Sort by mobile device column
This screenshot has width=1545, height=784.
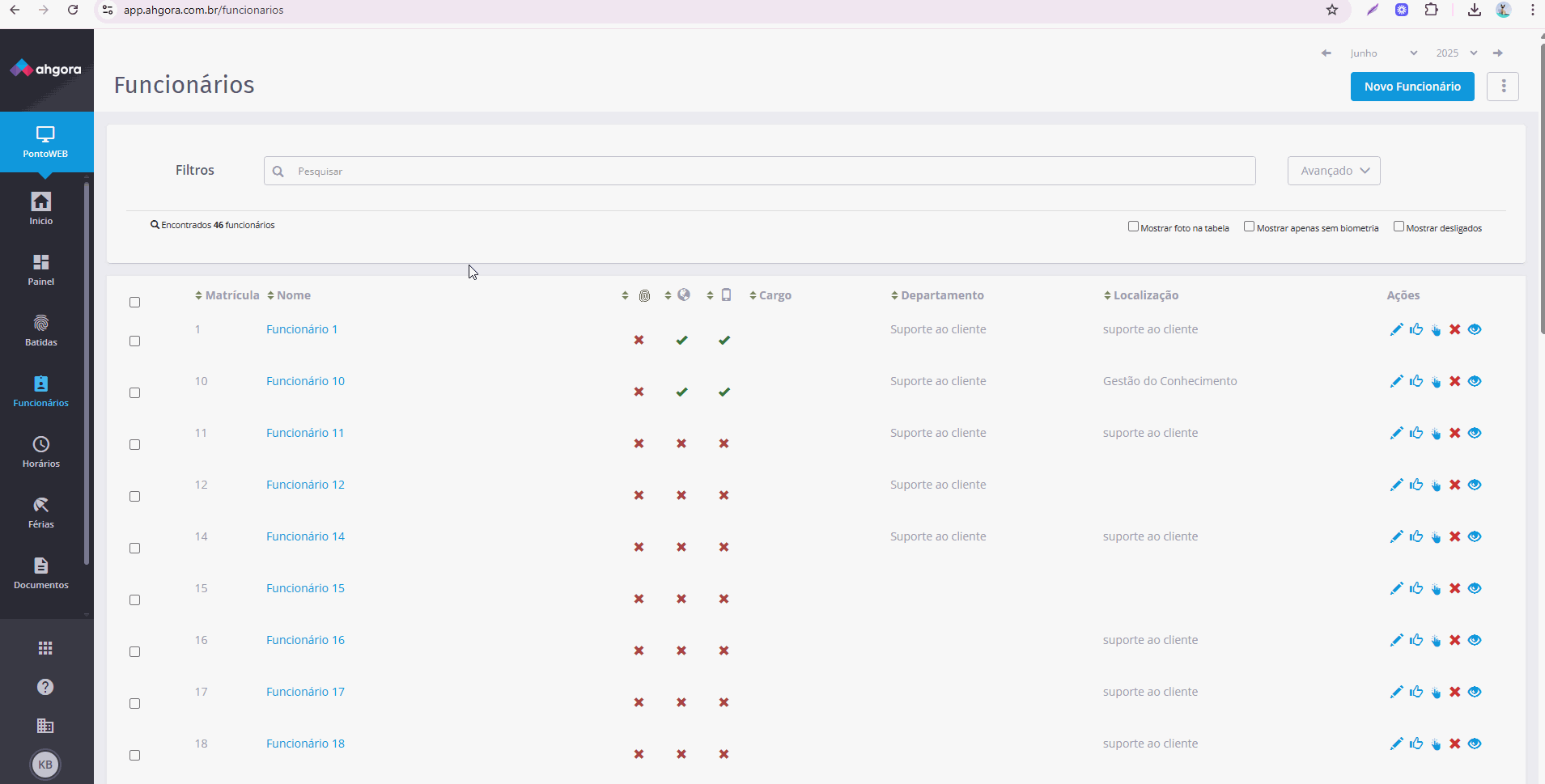tap(719, 295)
